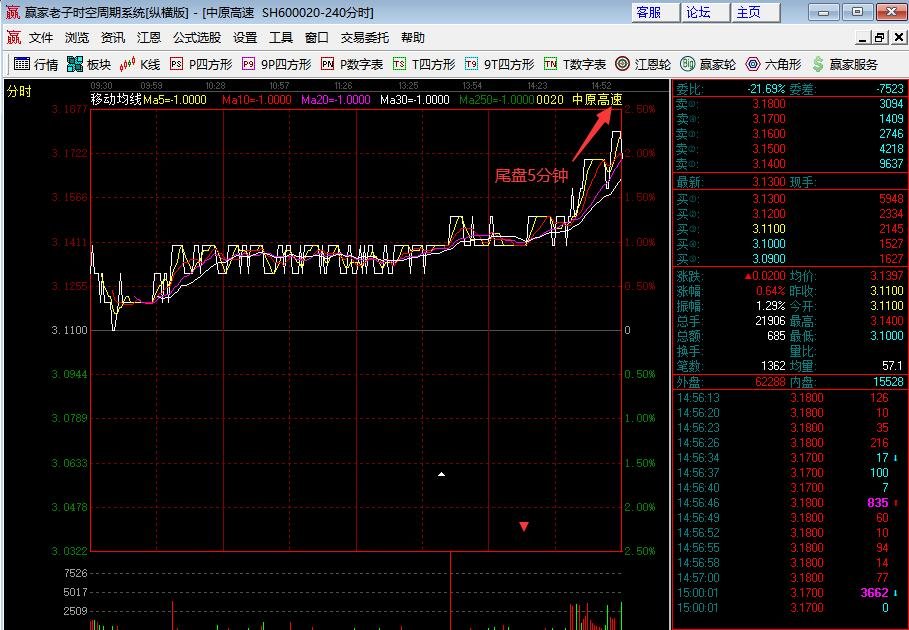
Task: Open the 工具 menu
Action: (281, 38)
